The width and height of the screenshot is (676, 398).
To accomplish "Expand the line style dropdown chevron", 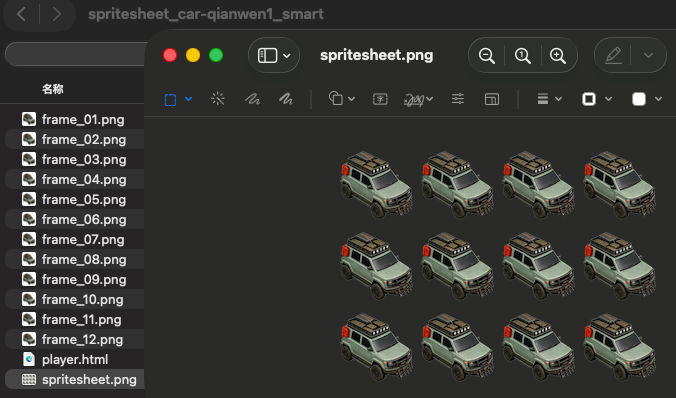I will [558, 99].
